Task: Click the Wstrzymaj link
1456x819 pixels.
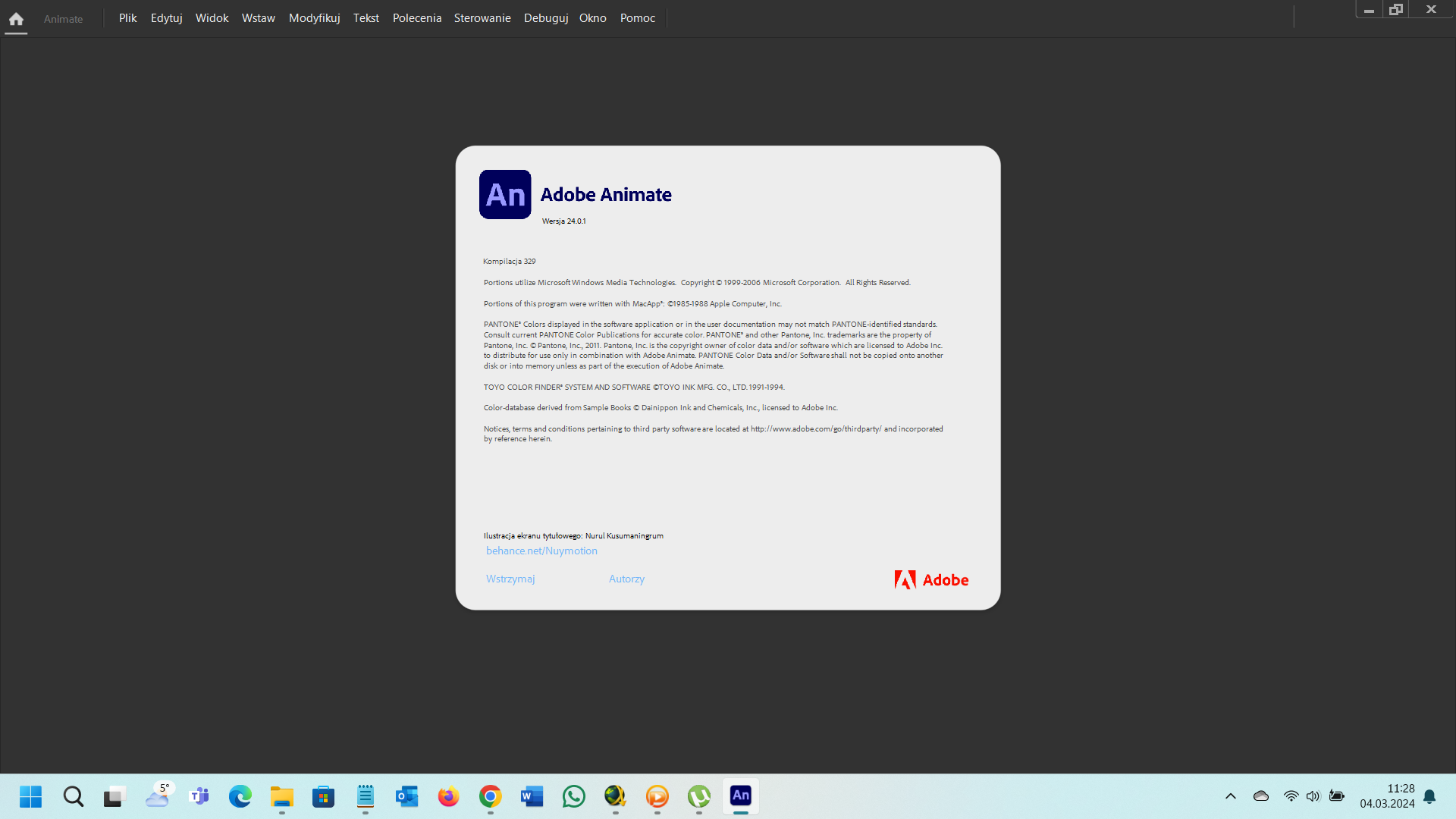Action: tap(510, 579)
